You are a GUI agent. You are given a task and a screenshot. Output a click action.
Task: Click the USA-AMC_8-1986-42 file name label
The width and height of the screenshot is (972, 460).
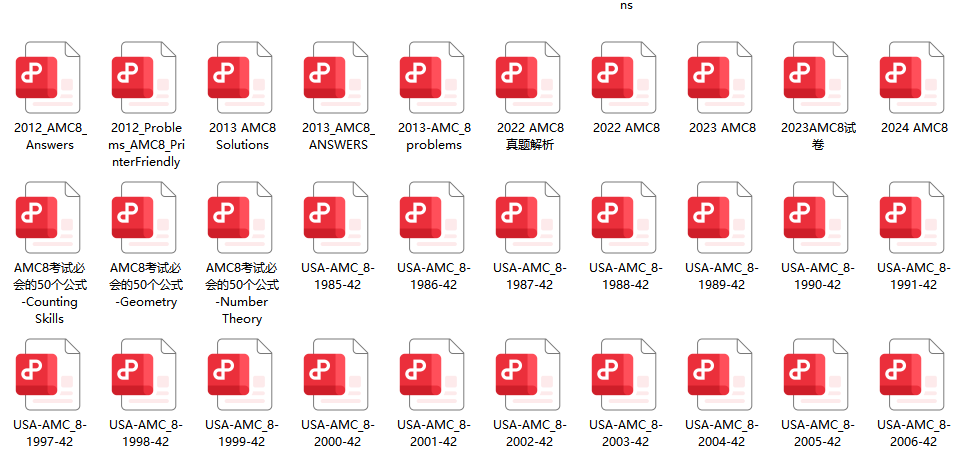click(434, 276)
